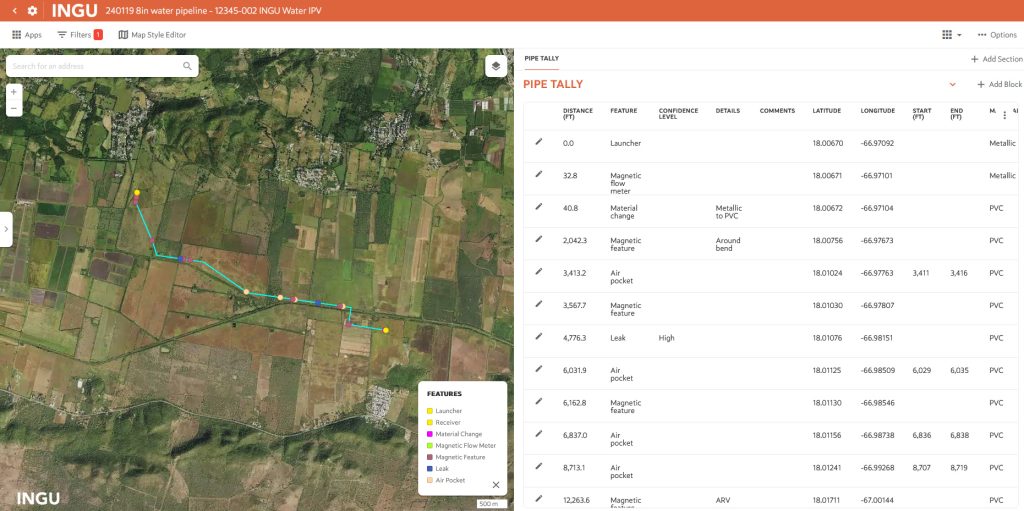Image resolution: width=1024 pixels, height=511 pixels.
Task: Click the Latitude column header
Action: point(826,111)
